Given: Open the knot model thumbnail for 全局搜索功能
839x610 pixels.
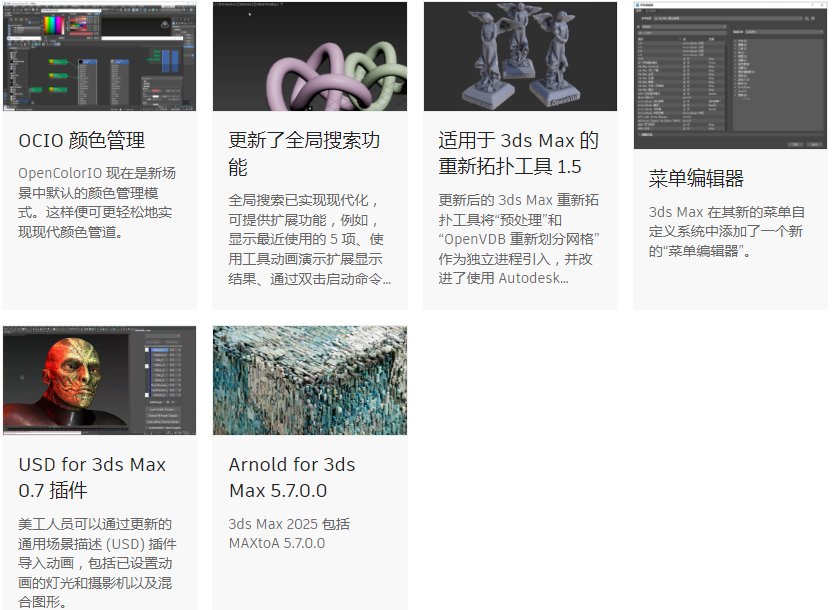Looking at the screenshot, I should coord(310,56).
